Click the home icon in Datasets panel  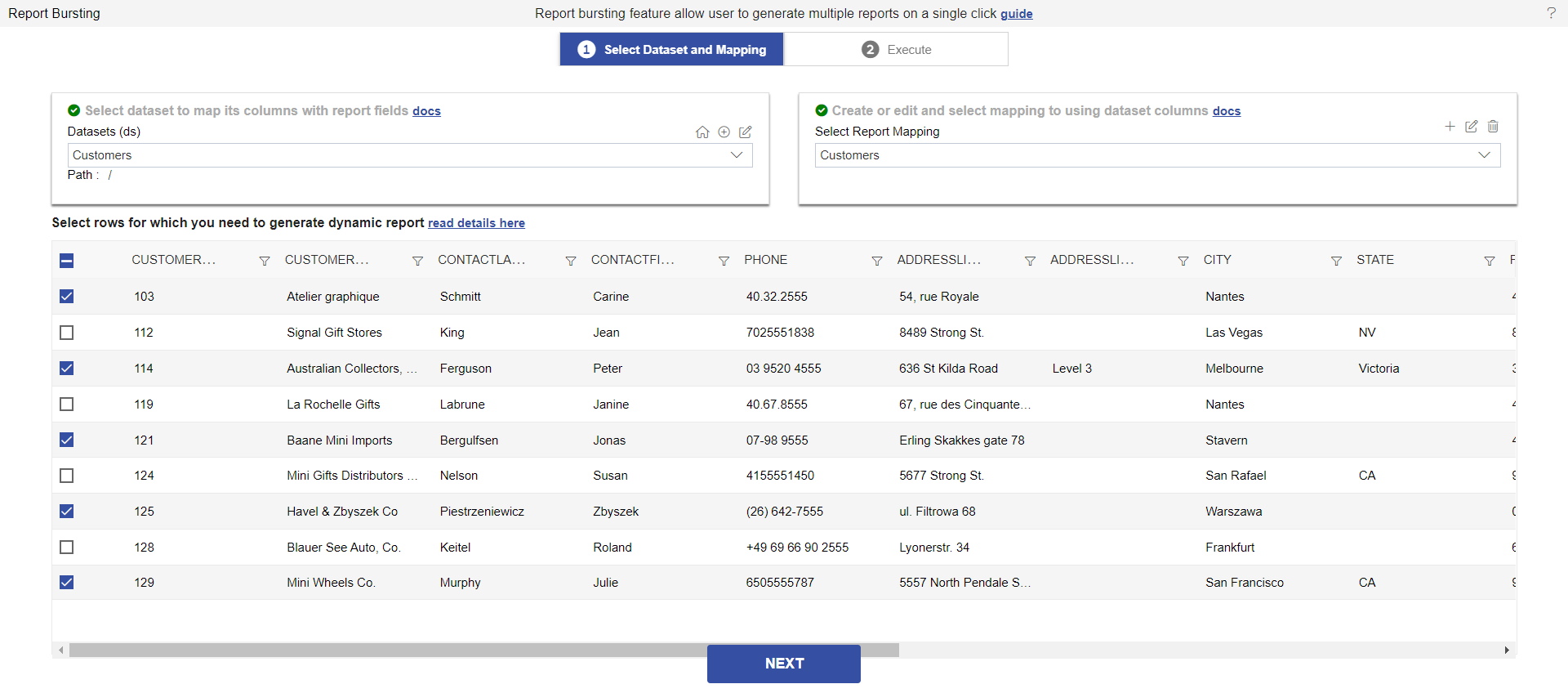(x=702, y=132)
